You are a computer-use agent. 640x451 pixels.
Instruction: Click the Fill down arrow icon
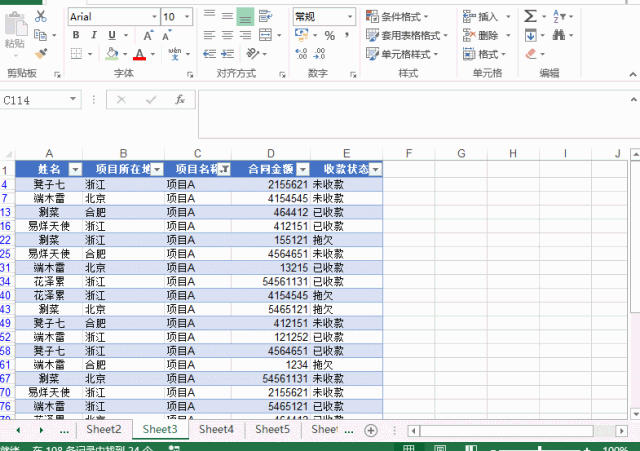tap(531, 36)
